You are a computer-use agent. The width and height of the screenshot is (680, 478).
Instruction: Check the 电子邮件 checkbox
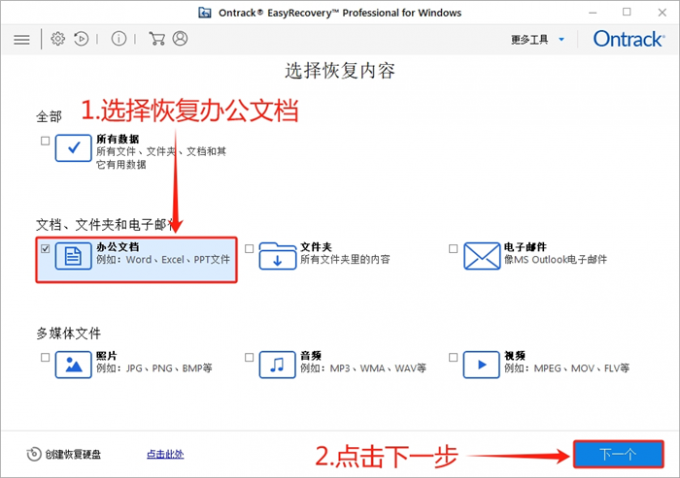tap(453, 249)
